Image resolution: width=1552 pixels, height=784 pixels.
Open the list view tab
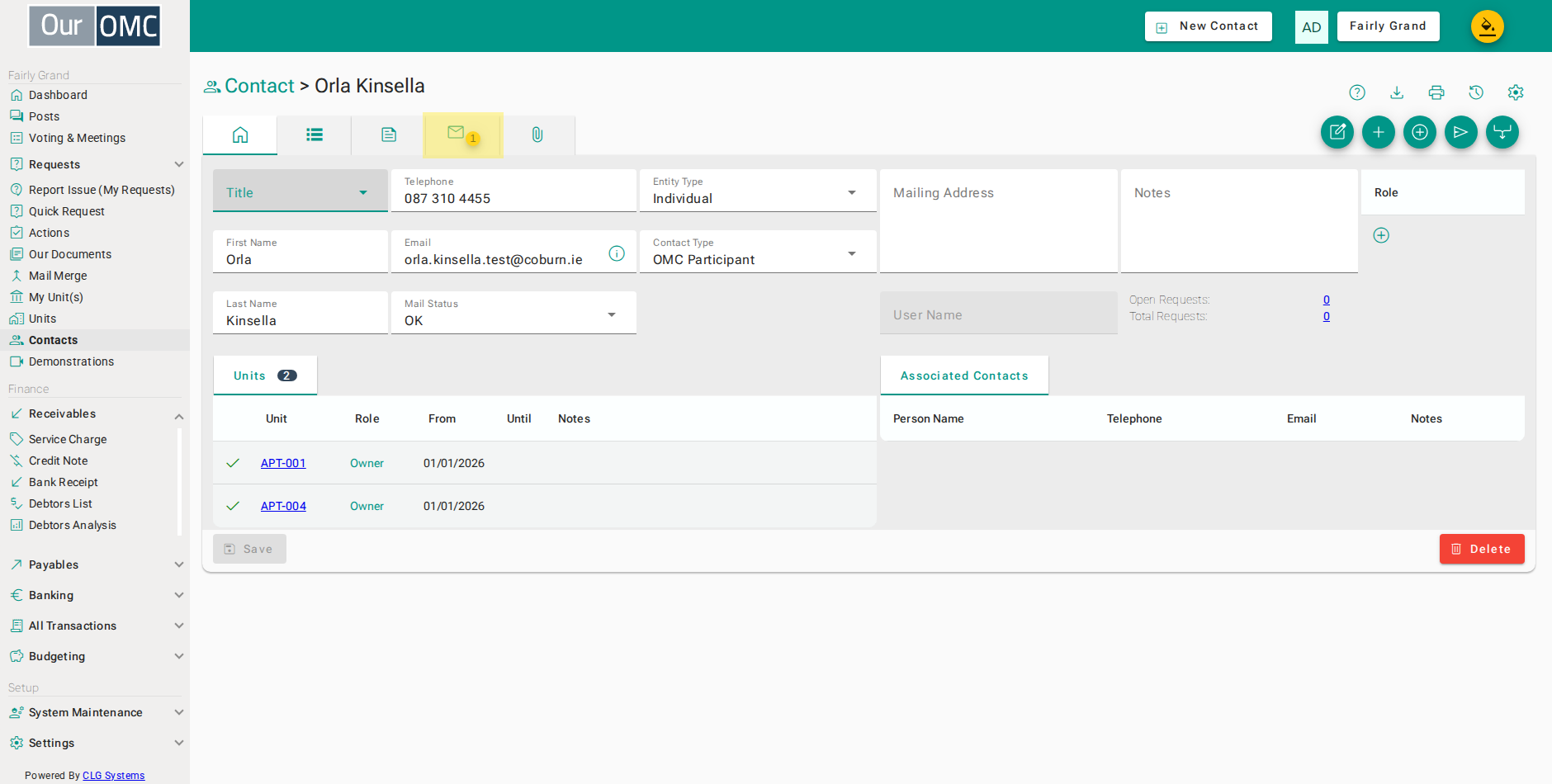(x=315, y=135)
